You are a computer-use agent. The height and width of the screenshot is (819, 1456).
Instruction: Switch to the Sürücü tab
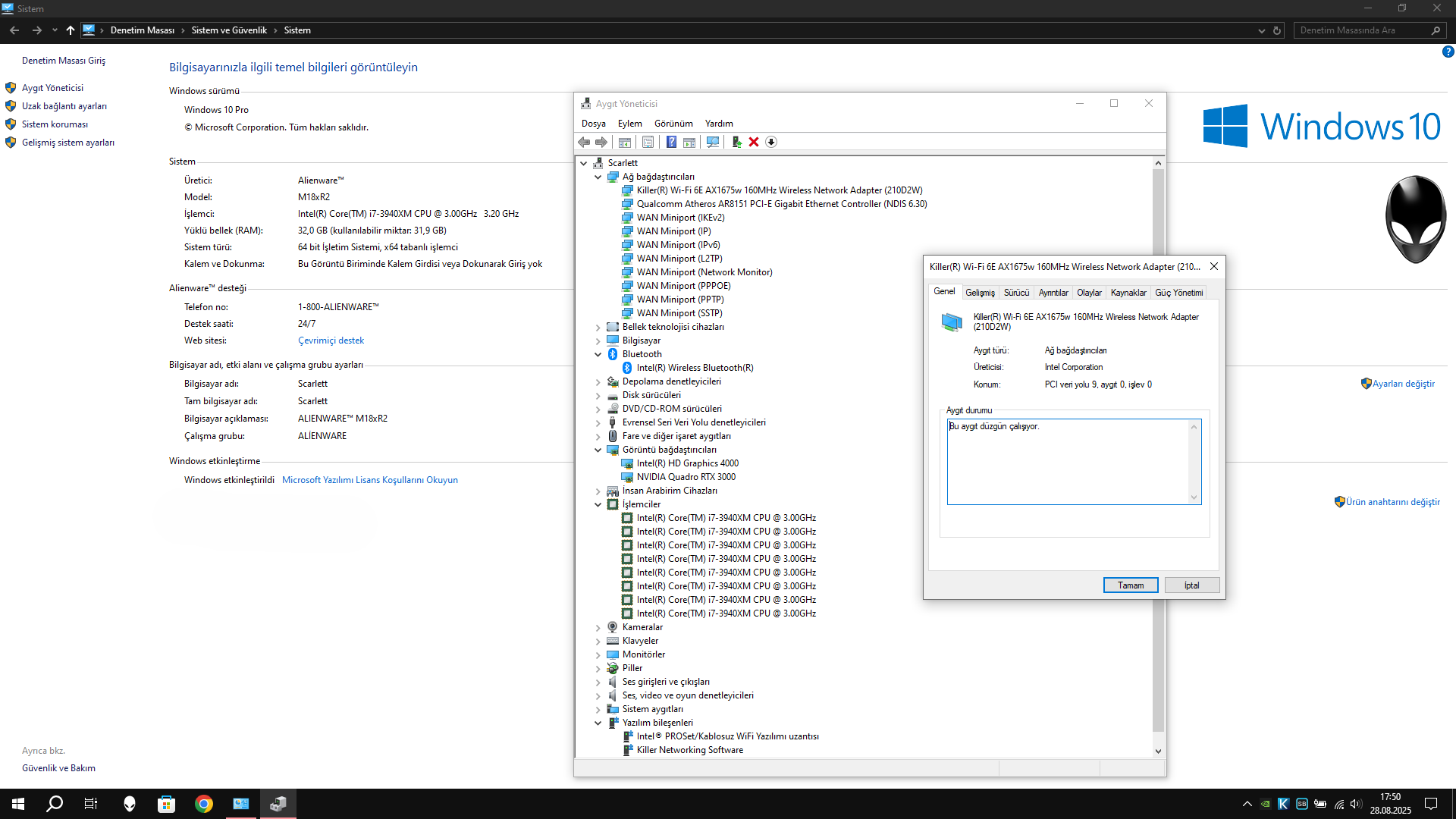pos(1016,293)
